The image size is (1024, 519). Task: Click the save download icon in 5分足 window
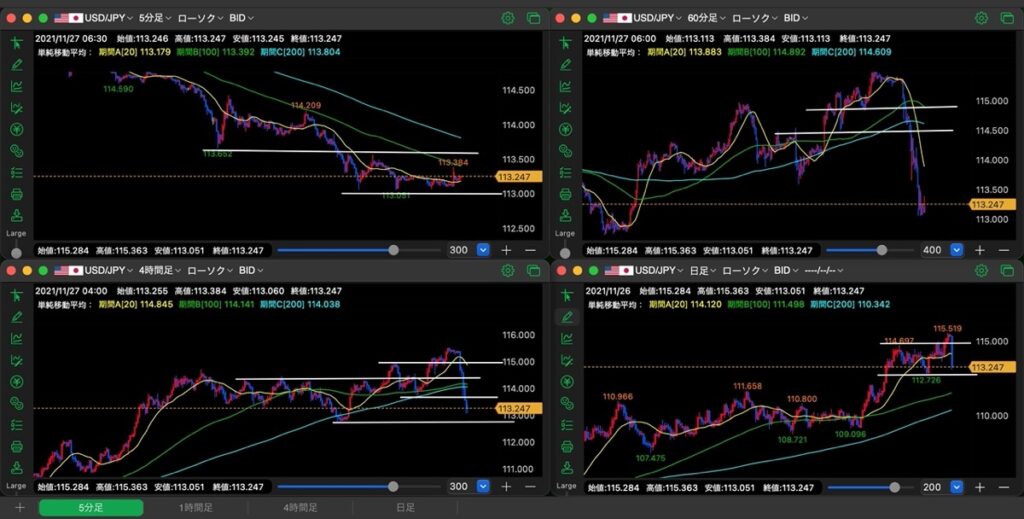[16, 215]
